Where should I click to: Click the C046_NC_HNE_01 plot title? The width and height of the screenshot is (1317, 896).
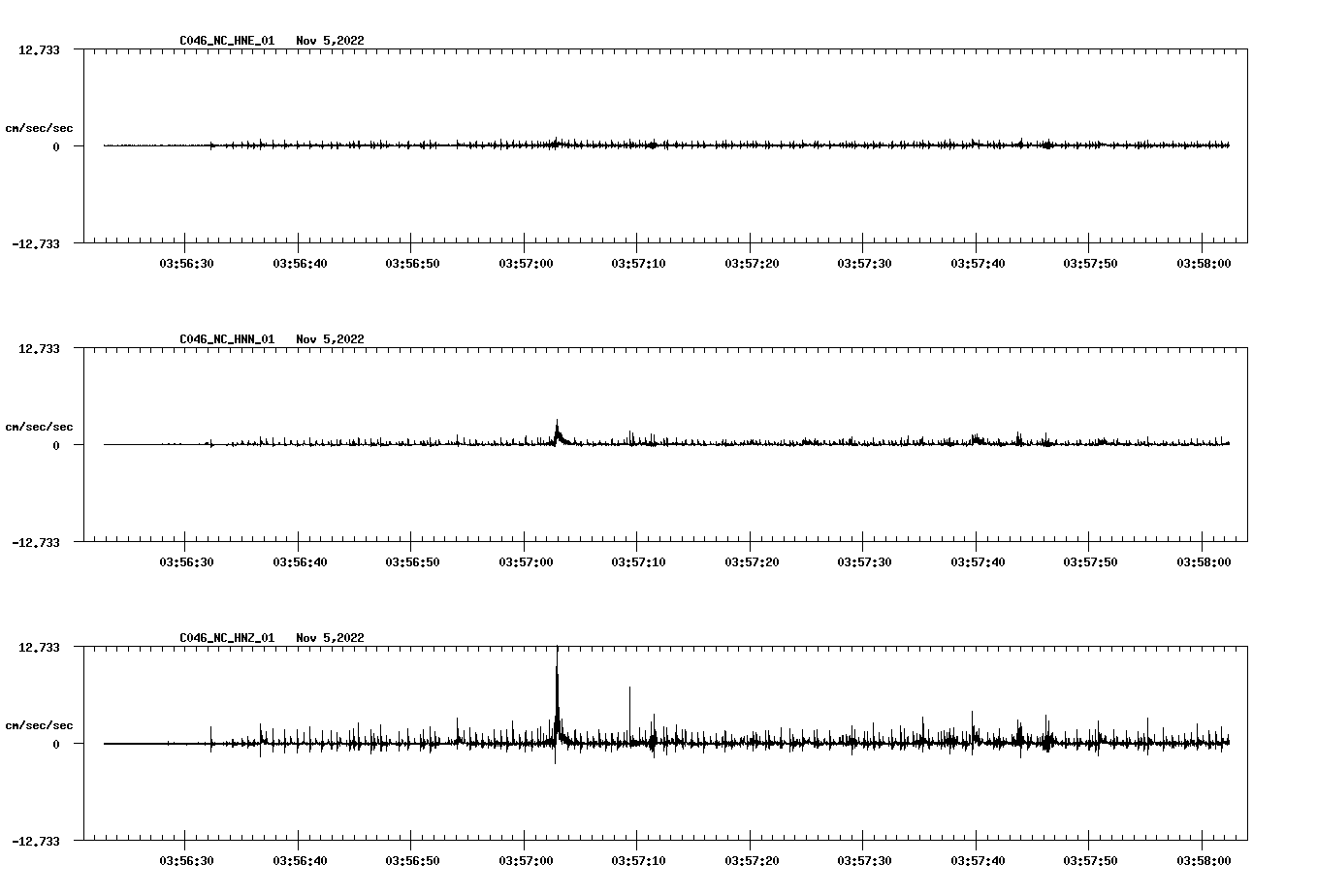pos(227,41)
